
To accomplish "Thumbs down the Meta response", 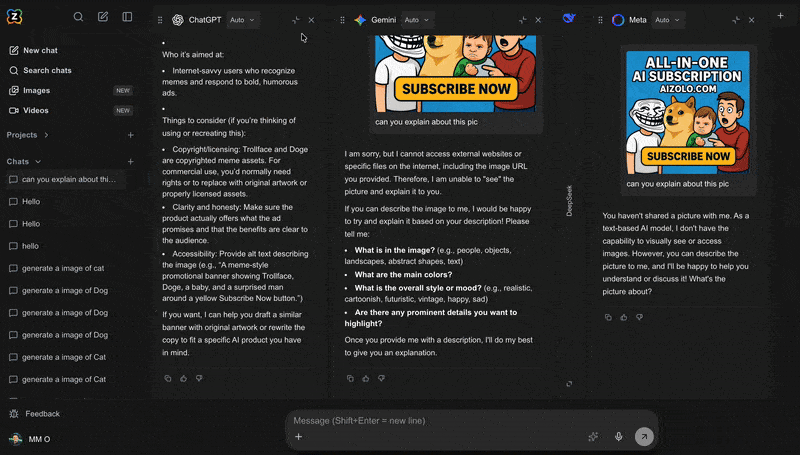I will tap(640, 317).
